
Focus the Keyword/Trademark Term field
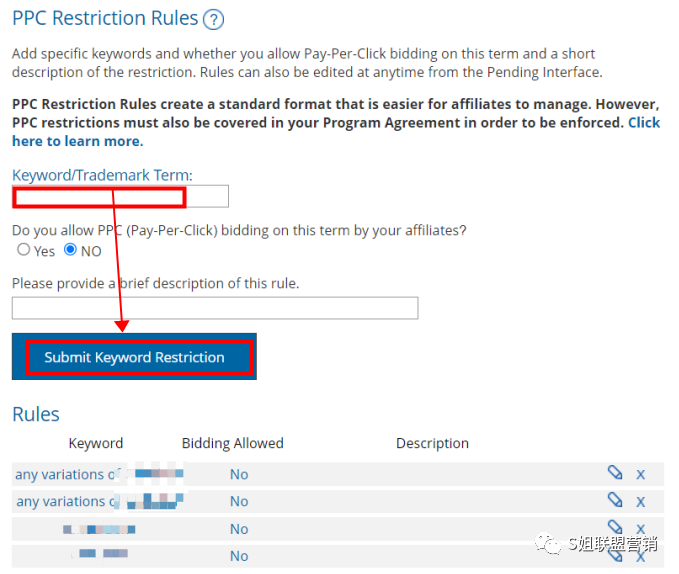click(120, 196)
